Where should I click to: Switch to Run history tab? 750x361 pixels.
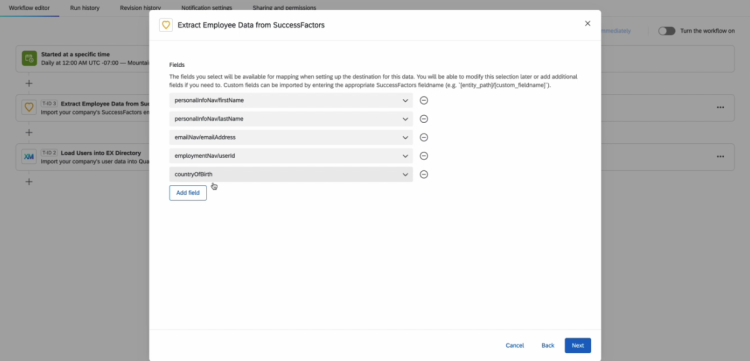85,8
